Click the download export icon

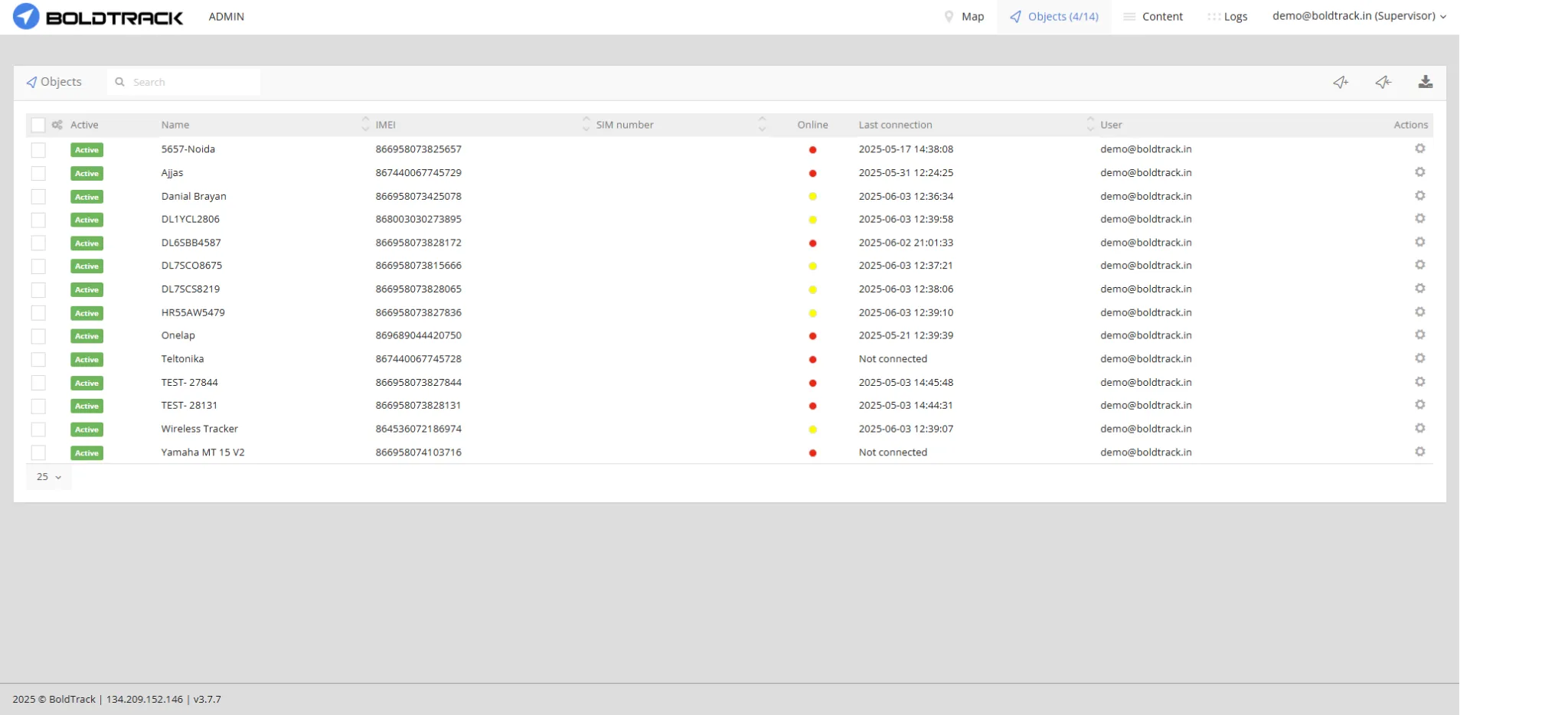(1425, 82)
